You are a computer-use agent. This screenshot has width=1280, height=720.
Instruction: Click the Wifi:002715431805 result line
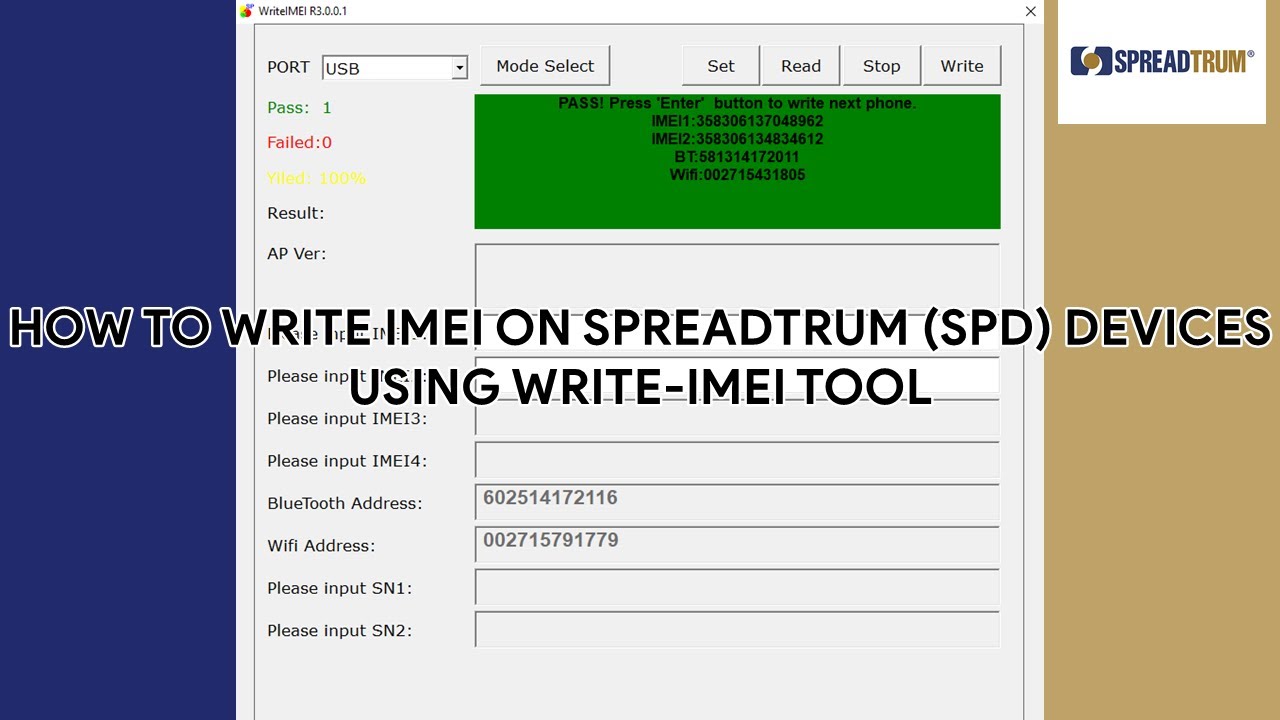(737, 175)
